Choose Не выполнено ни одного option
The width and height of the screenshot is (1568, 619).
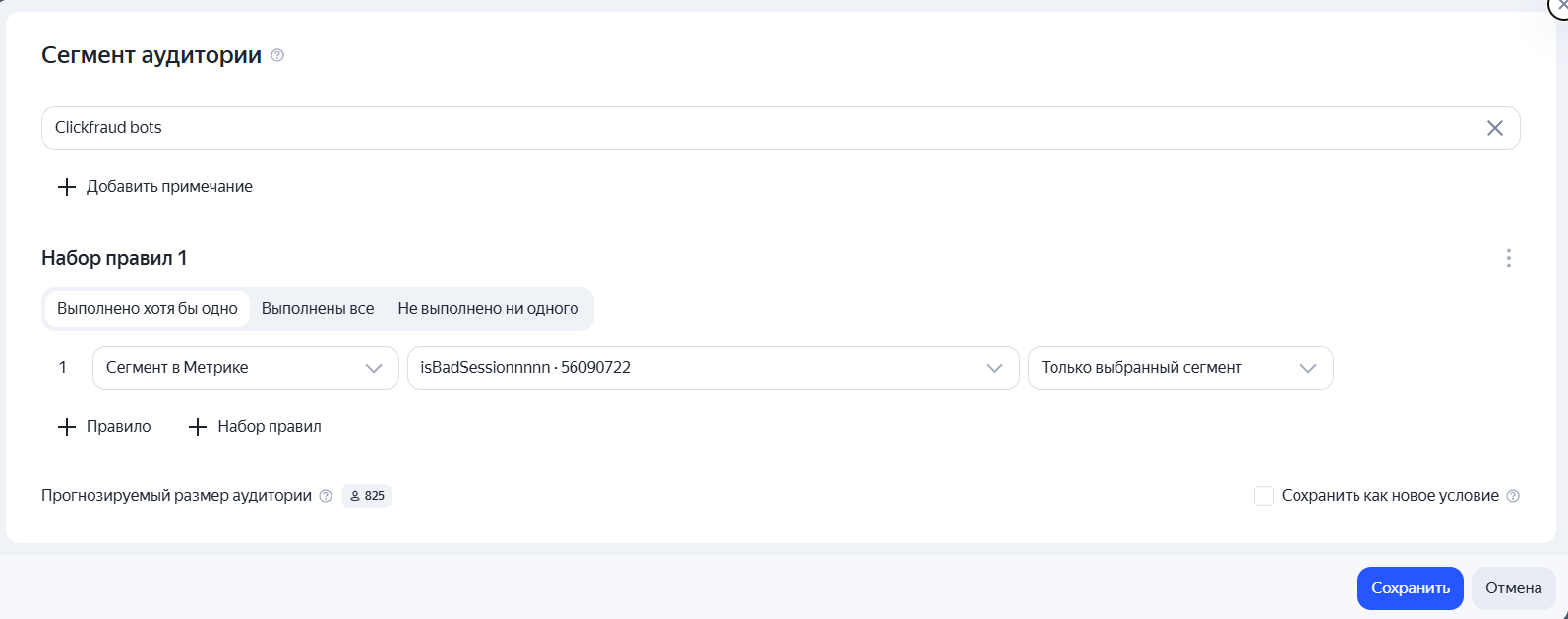pyautogui.click(x=488, y=309)
